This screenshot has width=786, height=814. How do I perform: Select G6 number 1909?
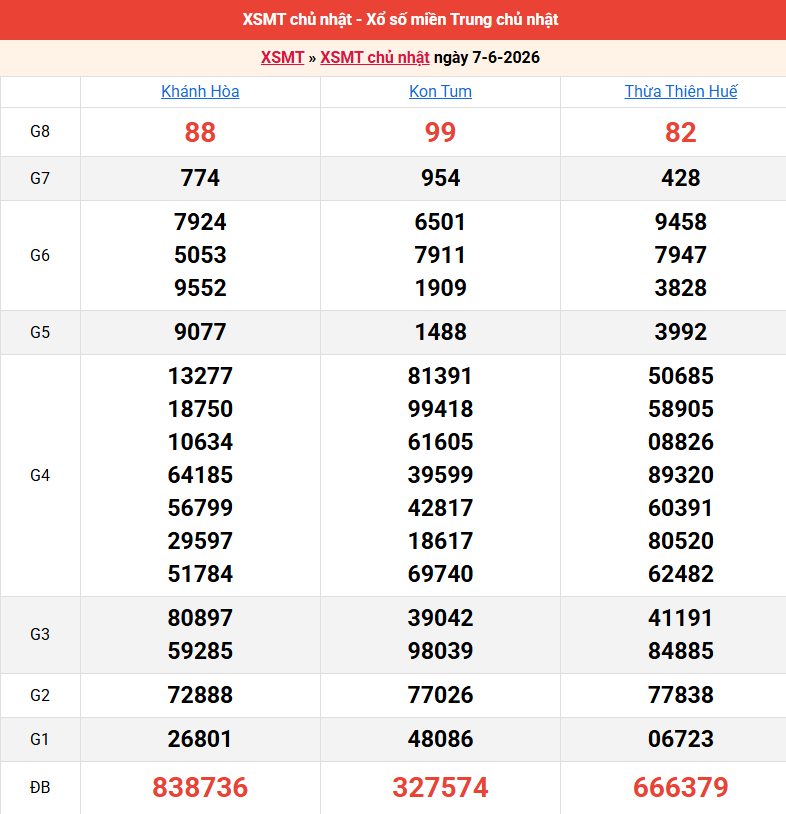pos(440,288)
